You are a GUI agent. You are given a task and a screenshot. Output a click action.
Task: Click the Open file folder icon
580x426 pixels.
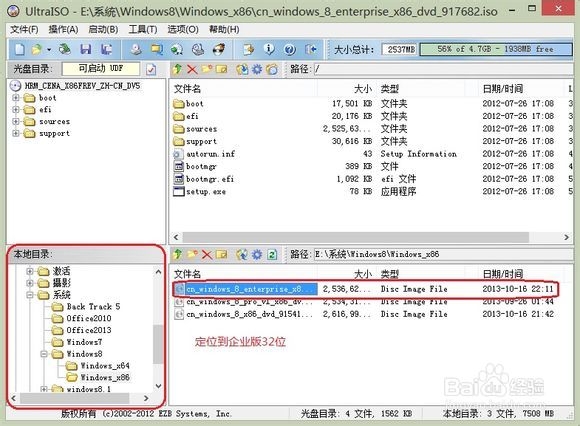click(x=37, y=49)
